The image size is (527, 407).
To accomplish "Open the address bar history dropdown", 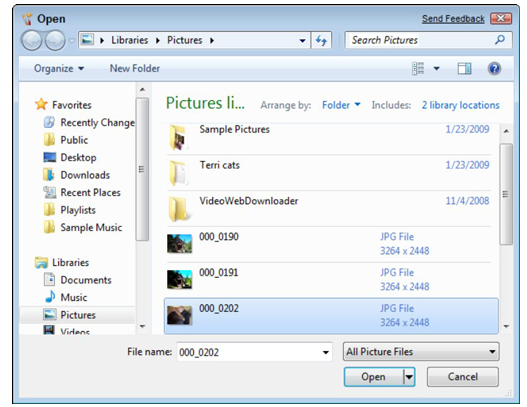I will click(x=302, y=41).
